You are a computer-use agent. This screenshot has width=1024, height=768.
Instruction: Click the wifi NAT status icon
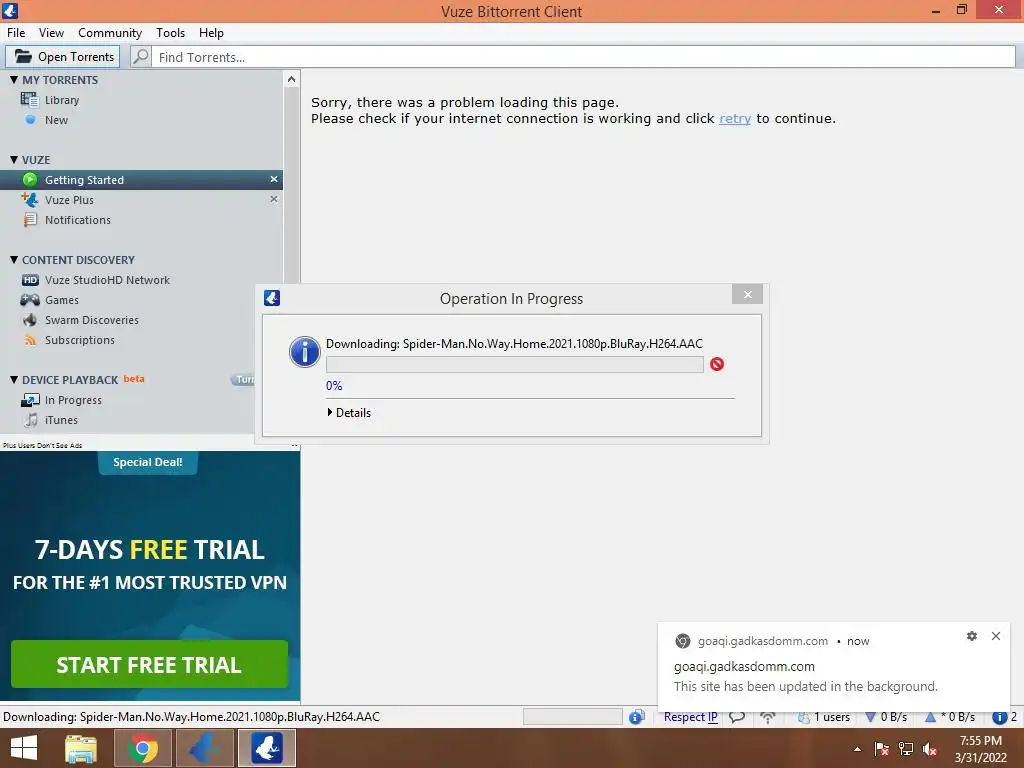(x=768, y=717)
